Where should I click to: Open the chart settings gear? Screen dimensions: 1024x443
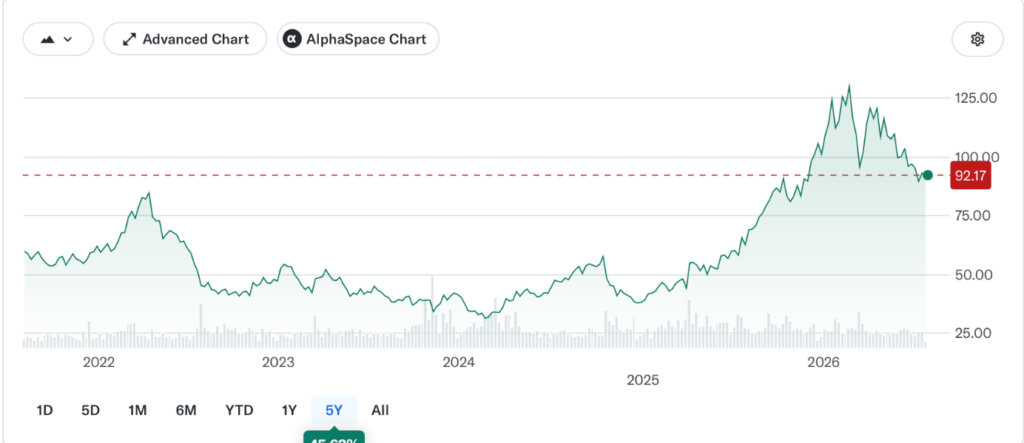click(x=977, y=39)
